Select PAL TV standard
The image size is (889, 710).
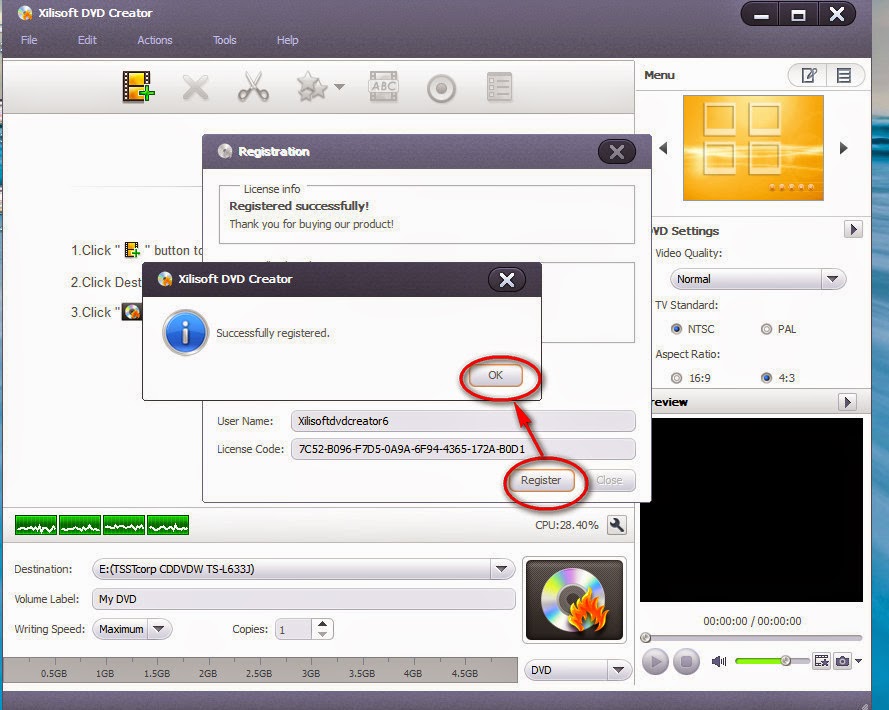pyautogui.click(x=766, y=329)
